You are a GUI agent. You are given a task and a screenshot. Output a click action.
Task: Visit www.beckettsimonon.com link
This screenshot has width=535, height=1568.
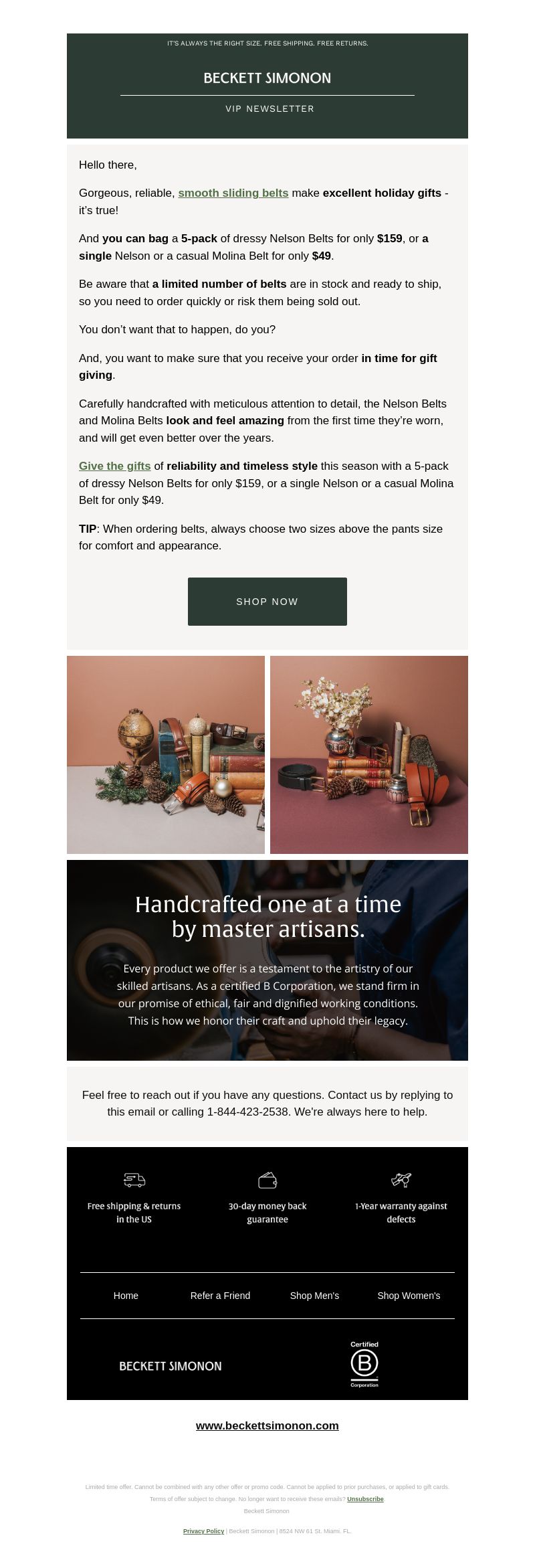267,1425
